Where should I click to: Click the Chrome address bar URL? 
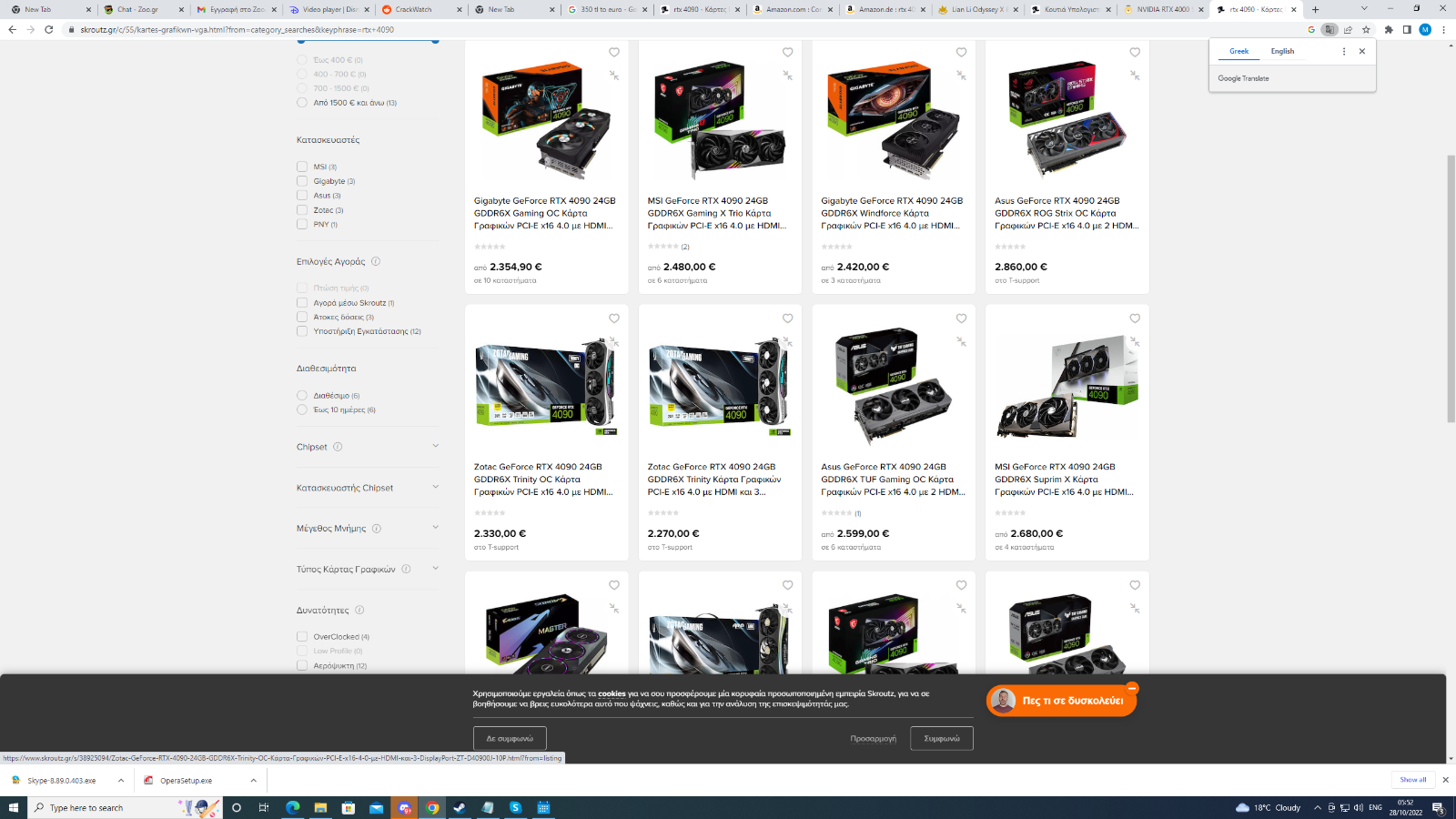237,29
